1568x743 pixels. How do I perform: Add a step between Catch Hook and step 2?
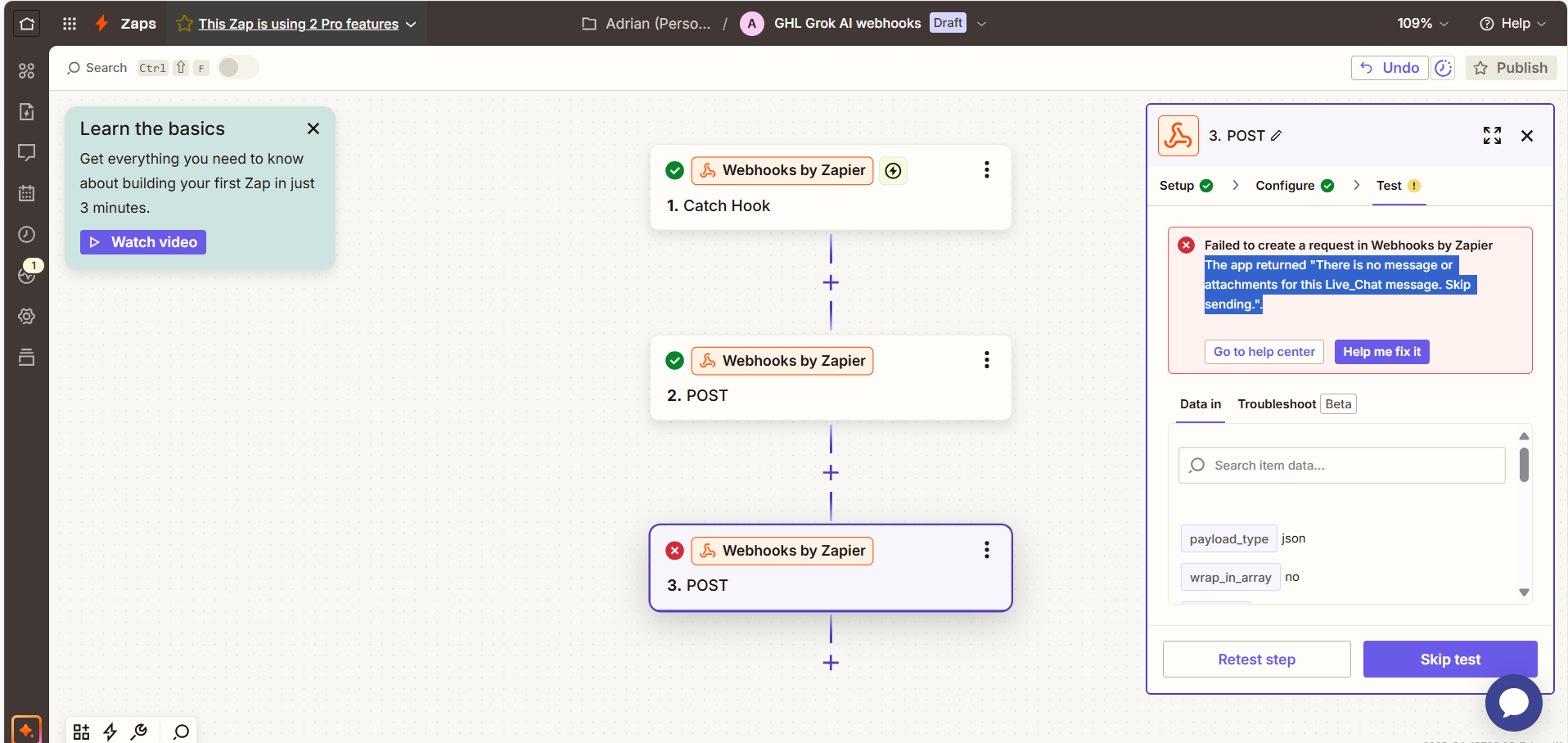click(x=831, y=283)
